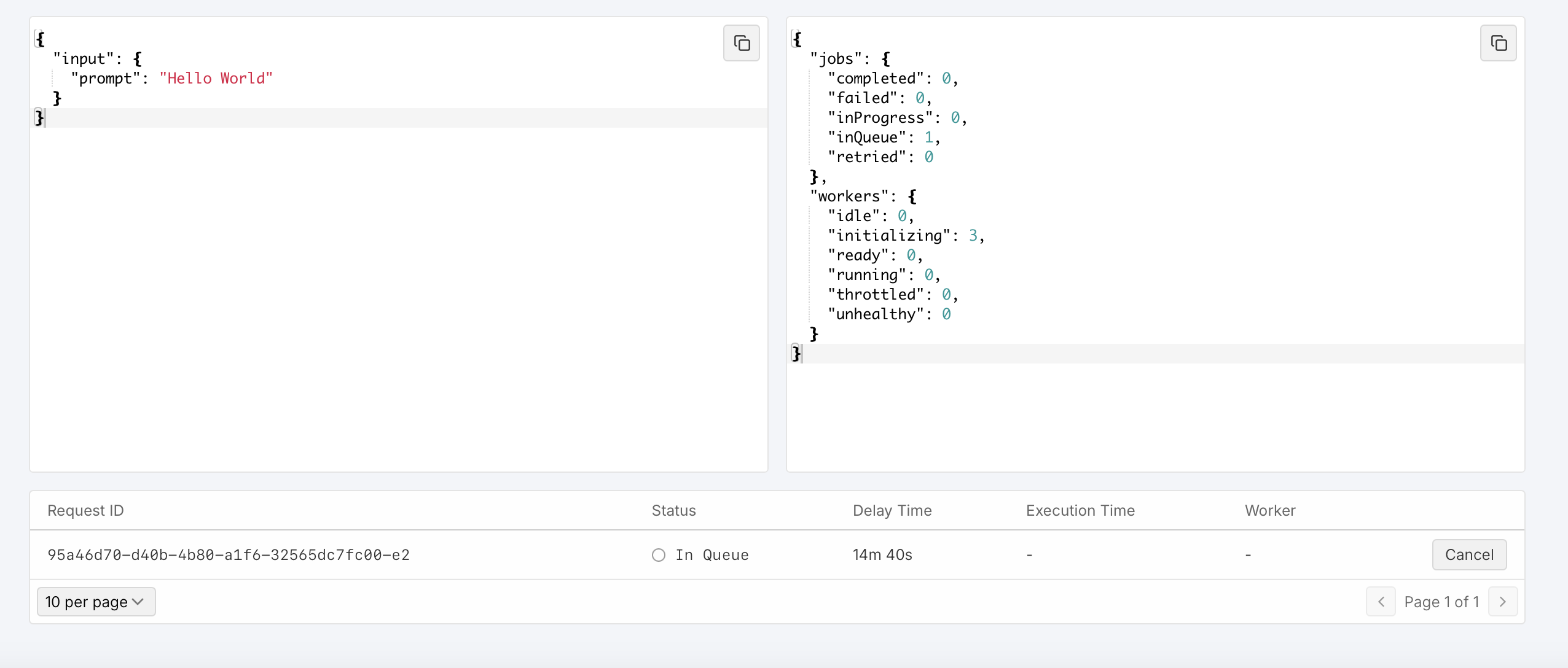Click the Delay Time column header

coord(892,510)
